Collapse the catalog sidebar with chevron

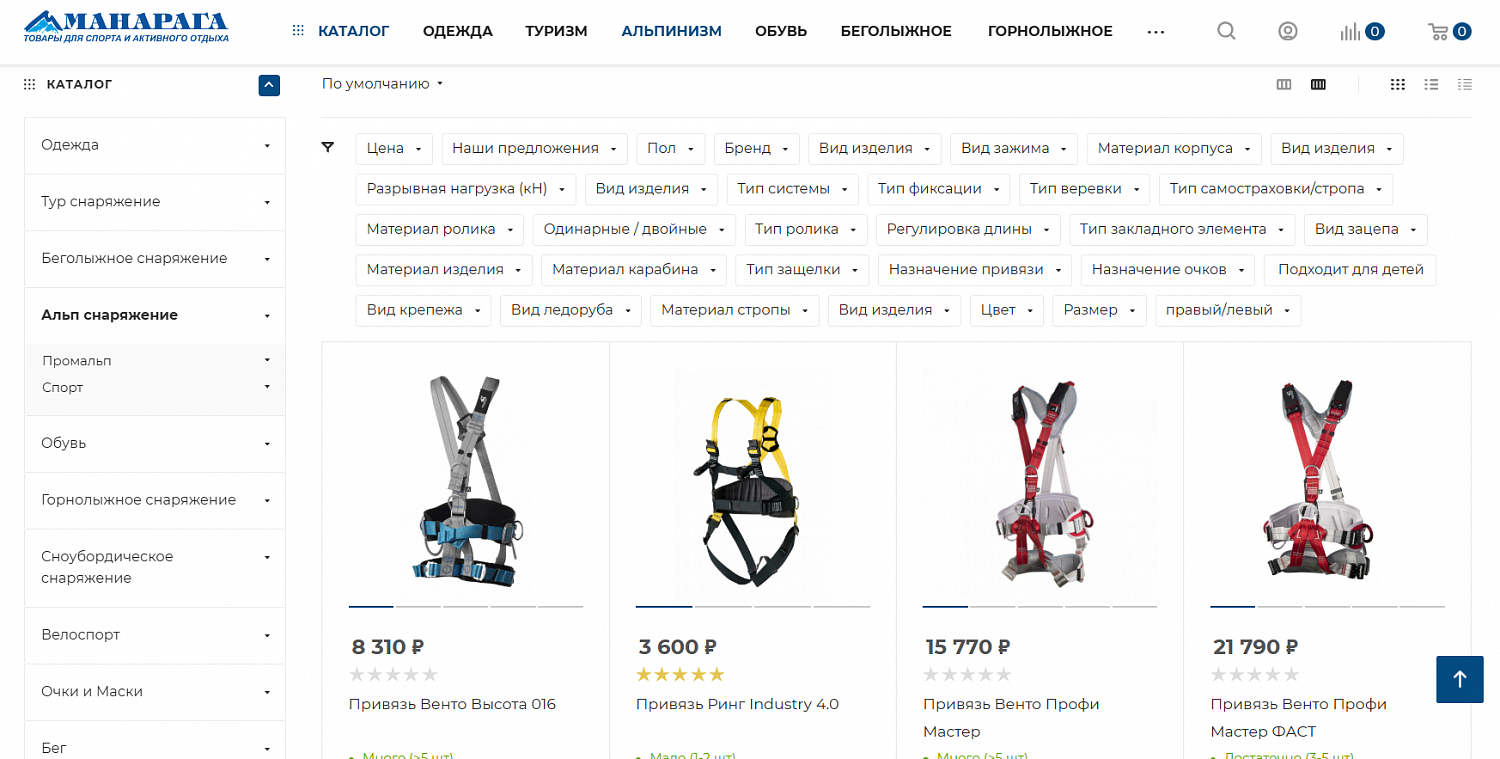pyautogui.click(x=269, y=85)
